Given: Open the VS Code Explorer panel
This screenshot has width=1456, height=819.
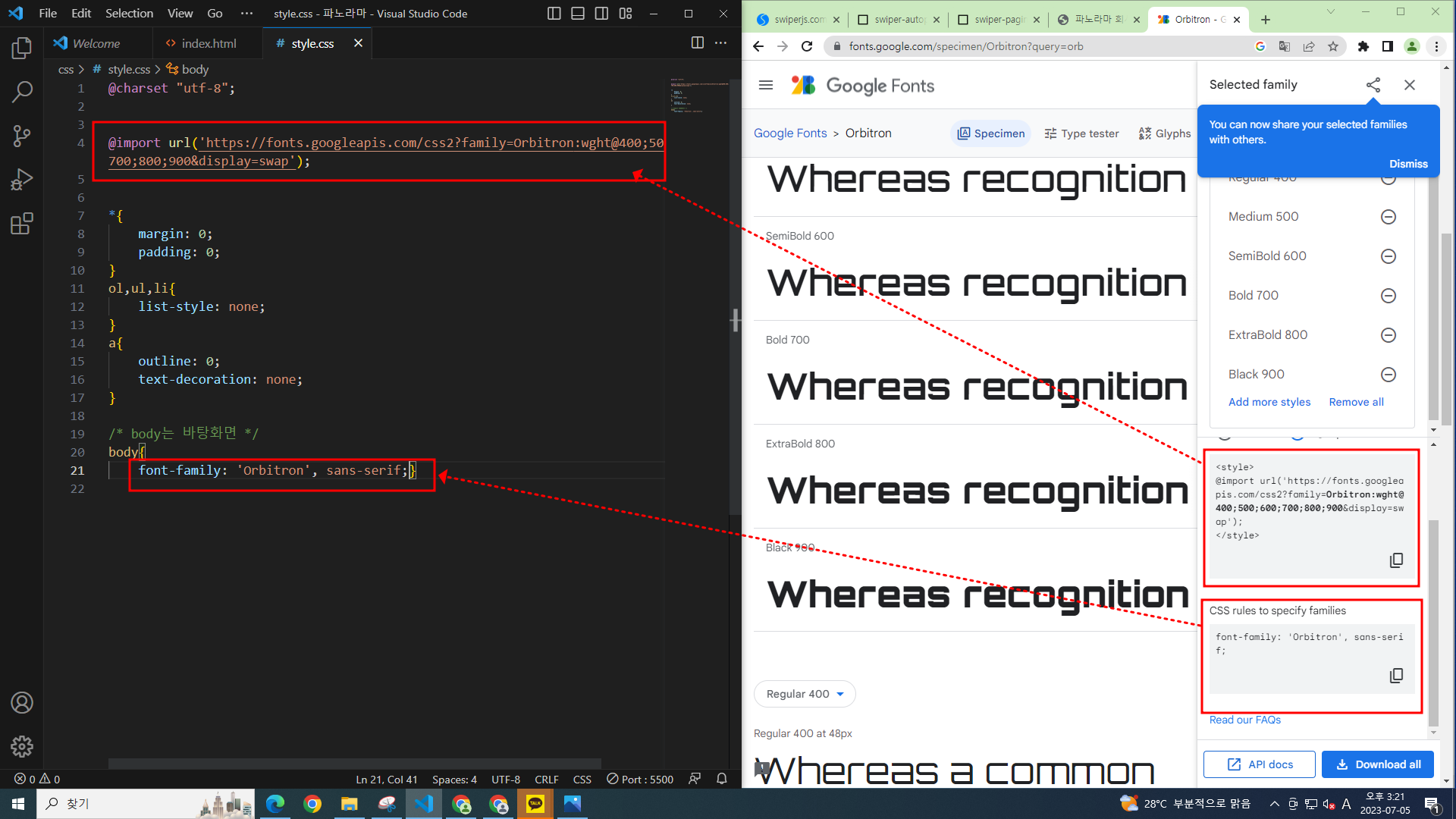Looking at the screenshot, I should coord(22,49).
